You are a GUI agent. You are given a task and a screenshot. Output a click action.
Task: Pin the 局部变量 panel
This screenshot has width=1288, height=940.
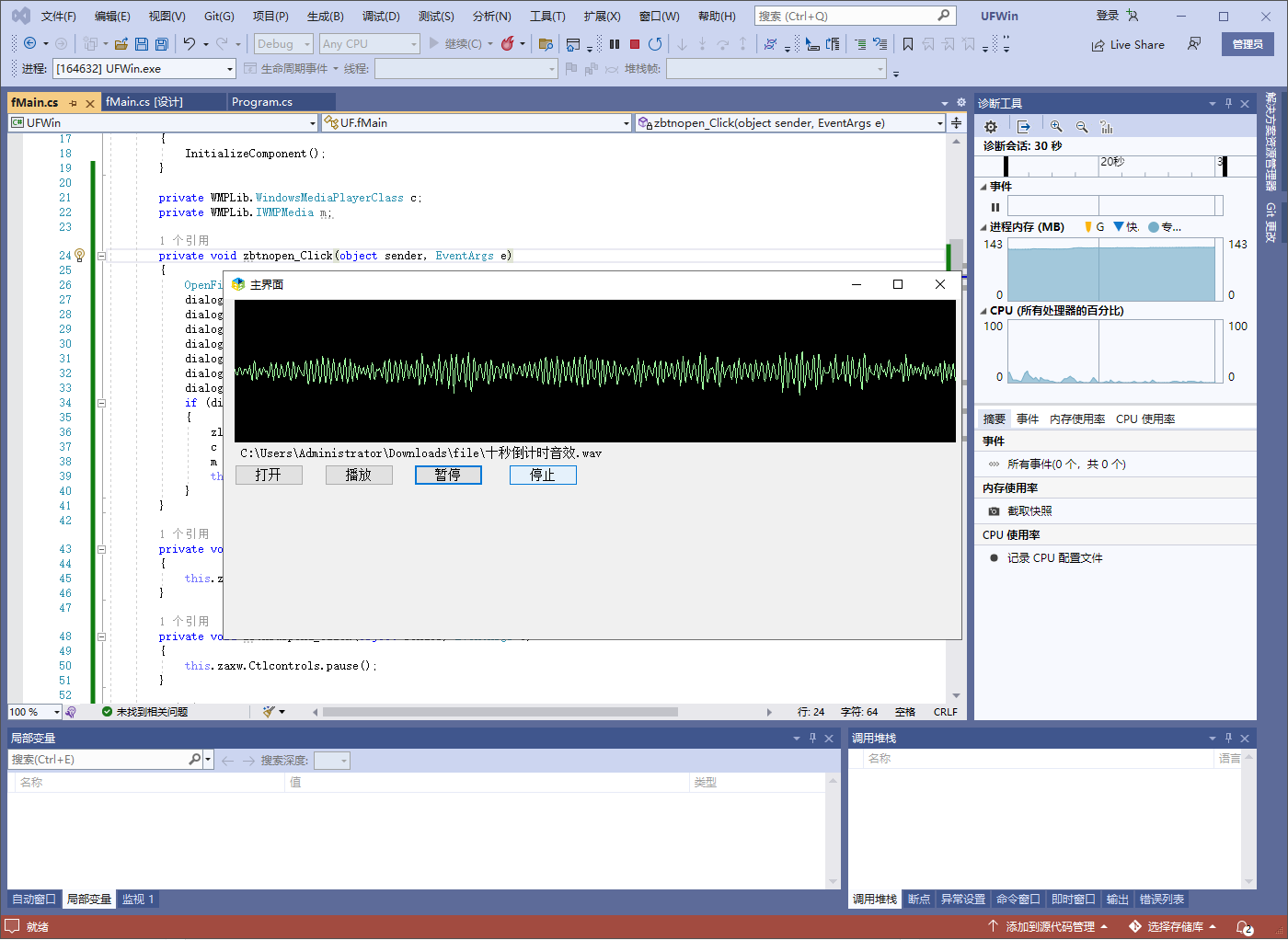pyautogui.click(x=812, y=738)
